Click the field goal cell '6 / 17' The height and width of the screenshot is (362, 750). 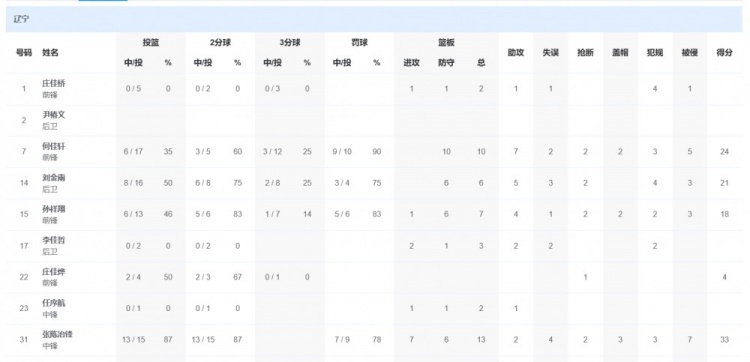(x=133, y=152)
